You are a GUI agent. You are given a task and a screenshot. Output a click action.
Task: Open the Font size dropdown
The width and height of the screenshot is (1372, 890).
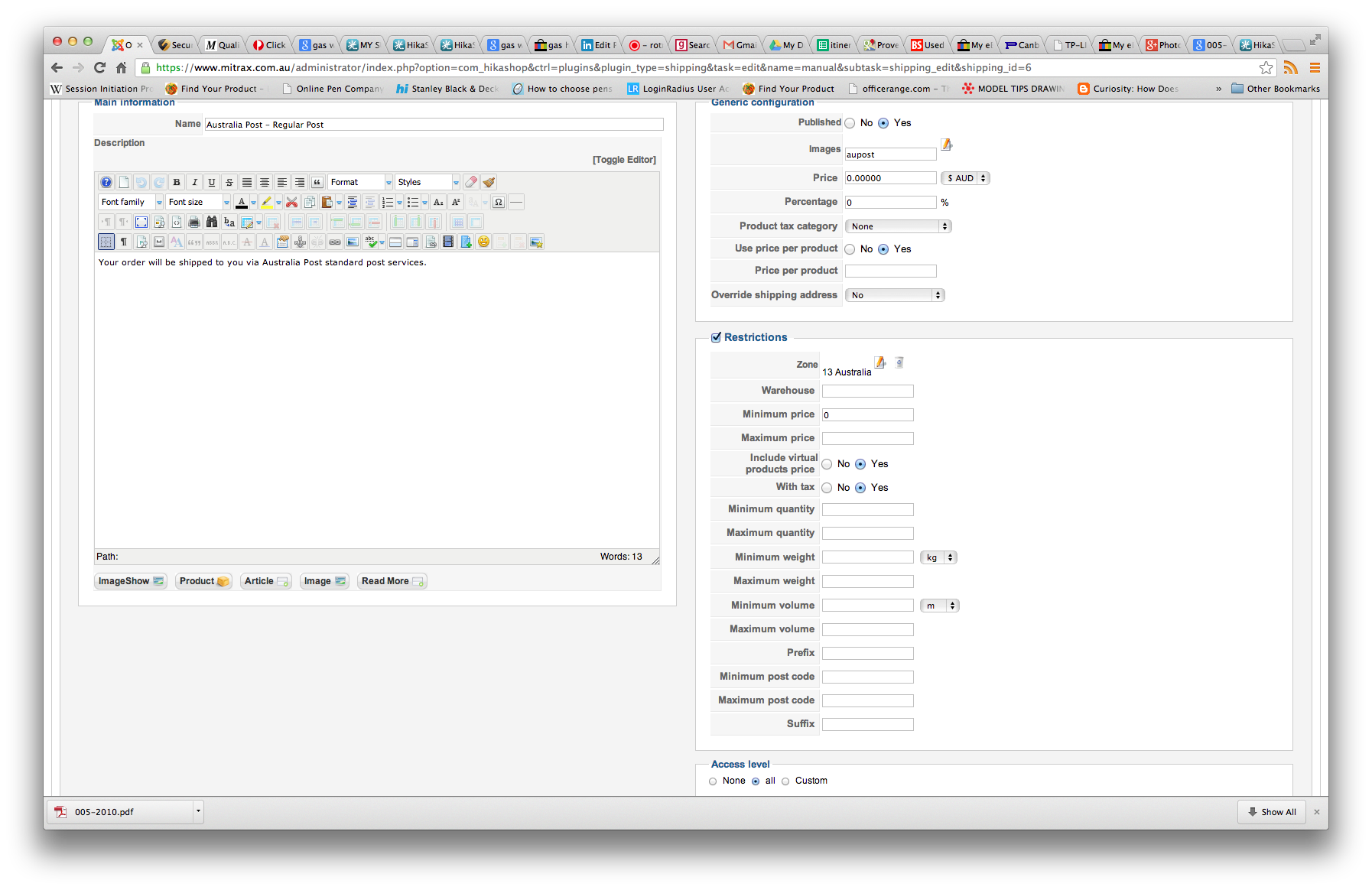pos(198,202)
